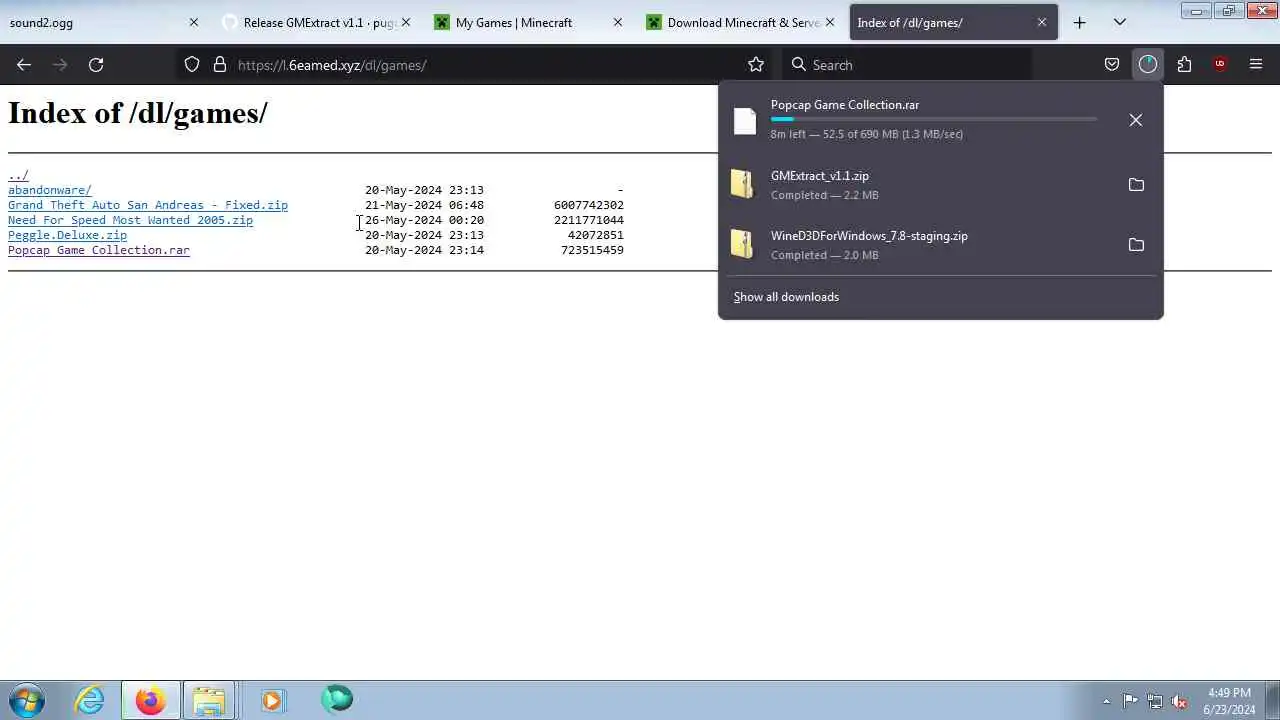This screenshot has width=1280, height=720.
Task: Open the Windows Start menu
Action: point(26,700)
